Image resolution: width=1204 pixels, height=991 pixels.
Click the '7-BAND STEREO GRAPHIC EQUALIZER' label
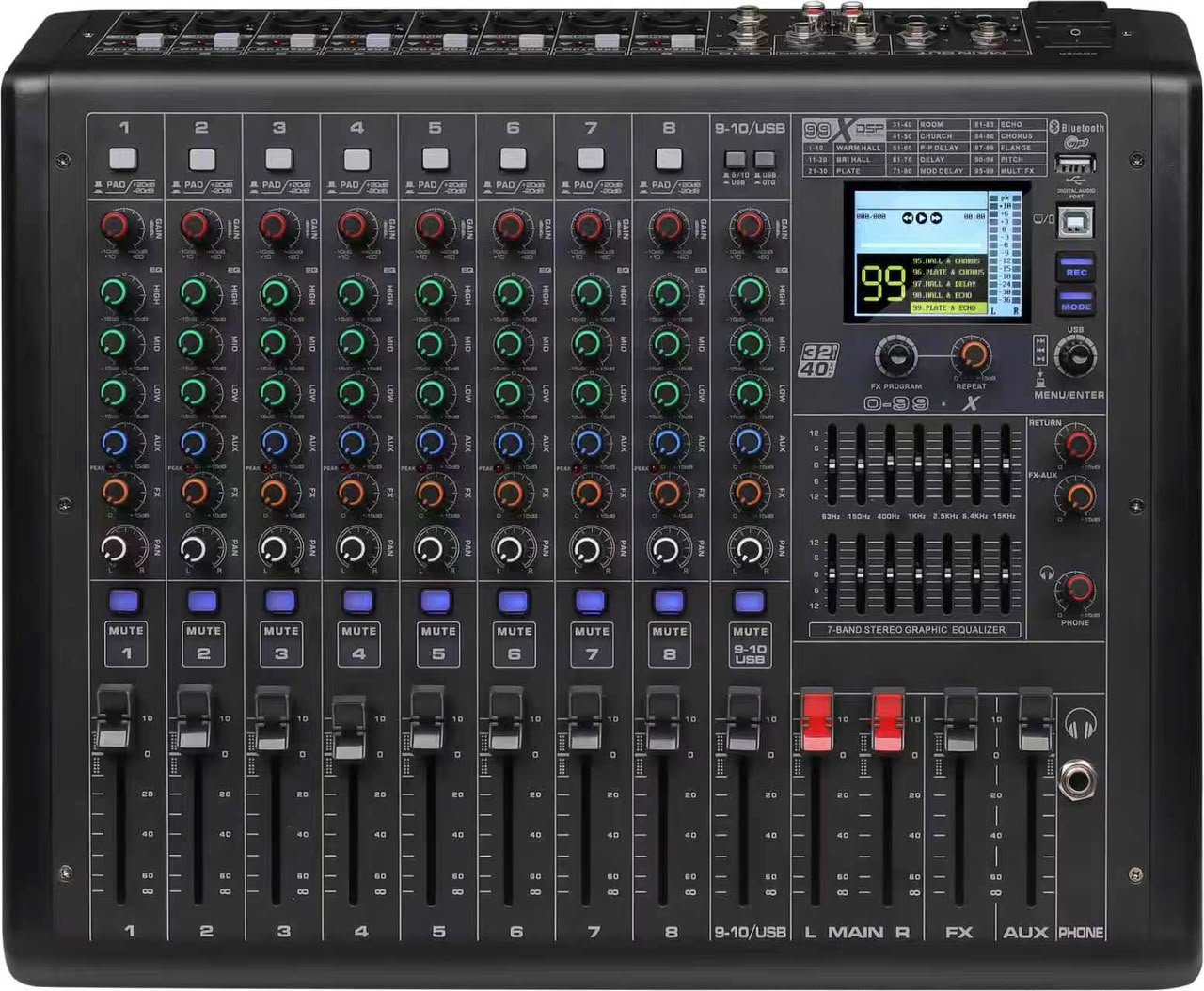pyautogui.click(x=914, y=630)
